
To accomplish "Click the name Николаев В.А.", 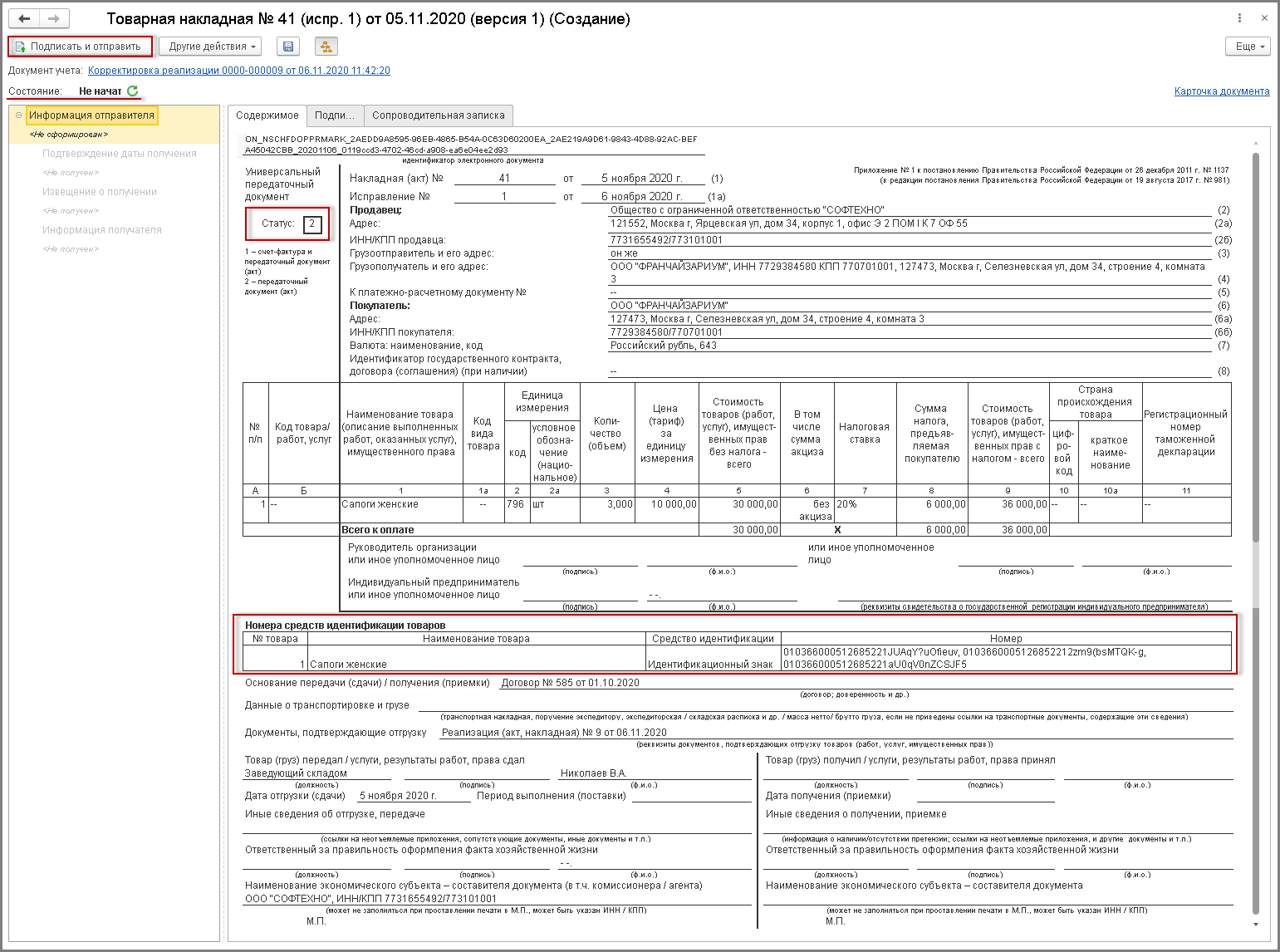I will pos(593,773).
